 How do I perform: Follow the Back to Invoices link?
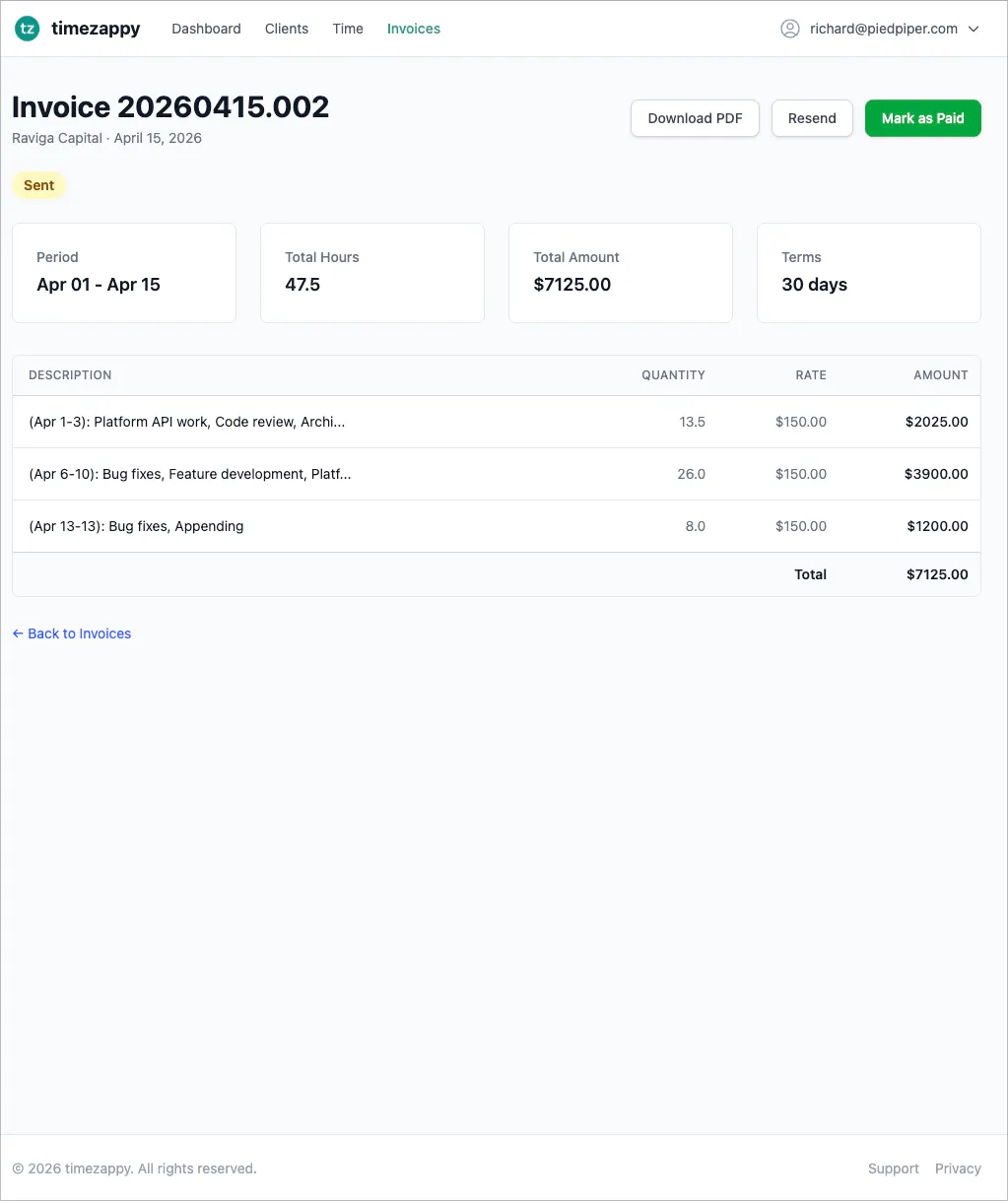point(72,634)
